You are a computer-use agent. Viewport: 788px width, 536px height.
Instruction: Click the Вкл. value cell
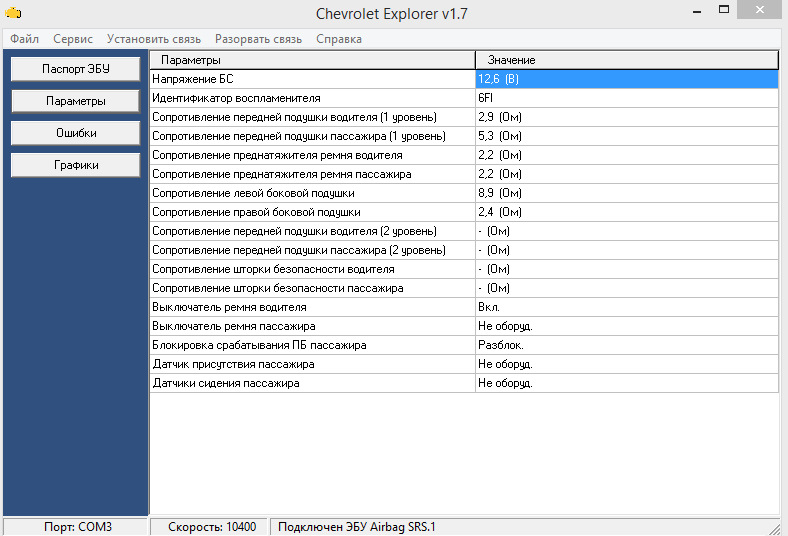pyautogui.click(x=627, y=308)
